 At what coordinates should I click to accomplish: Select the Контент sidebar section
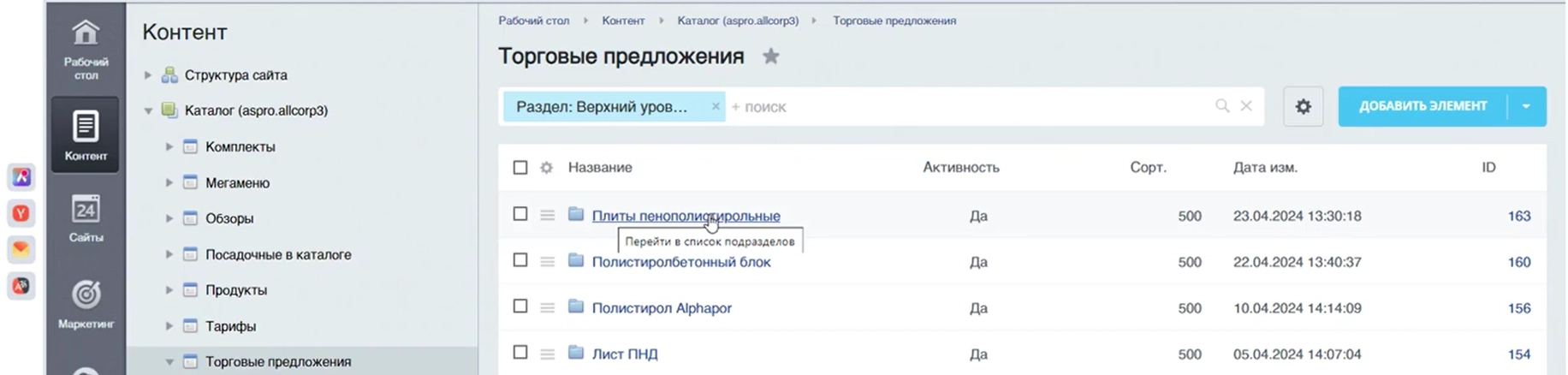pos(86,135)
